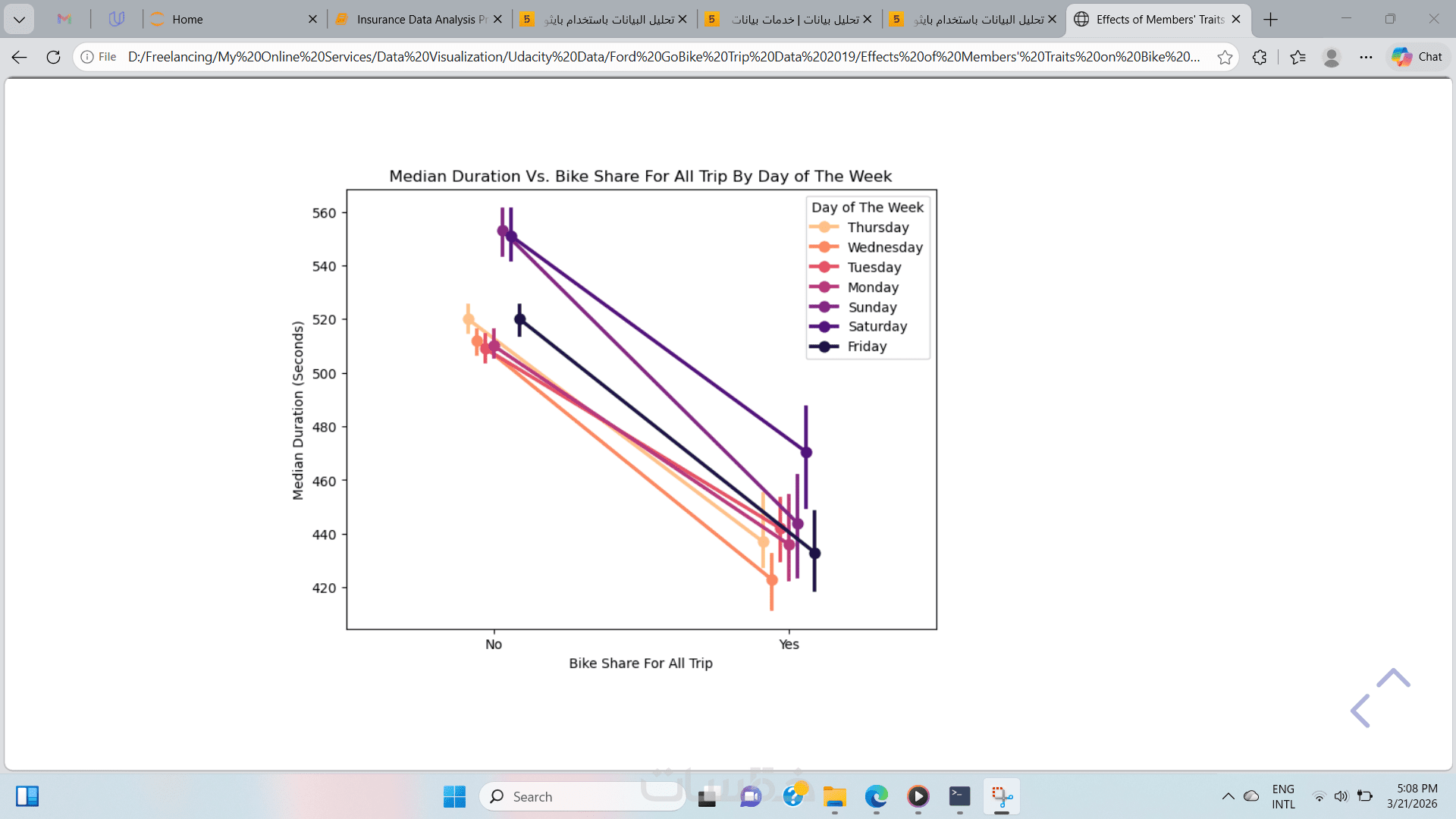Open the Favorites list icon

tap(1298, 57)
